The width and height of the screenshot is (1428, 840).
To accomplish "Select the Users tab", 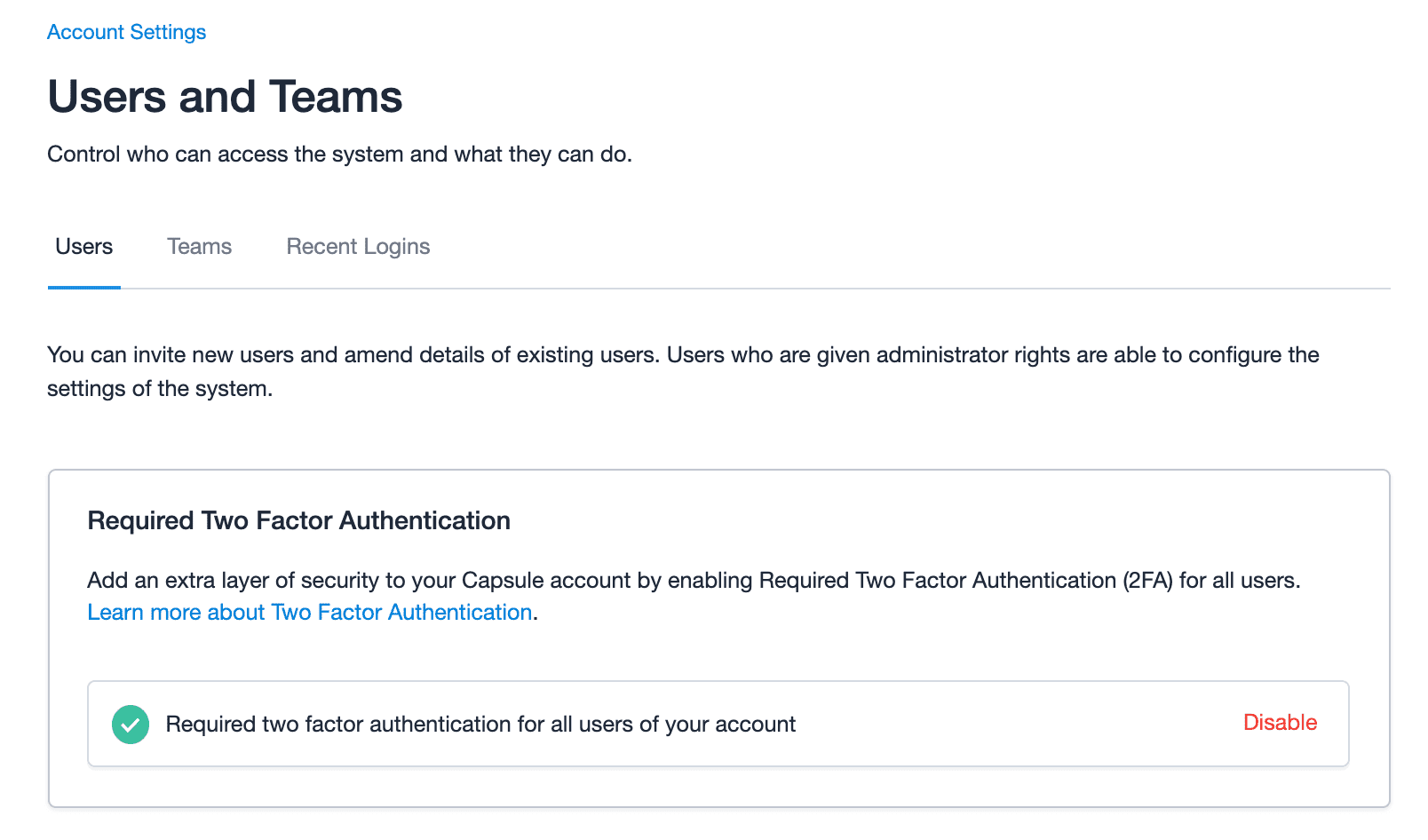I will pos(84,247).
